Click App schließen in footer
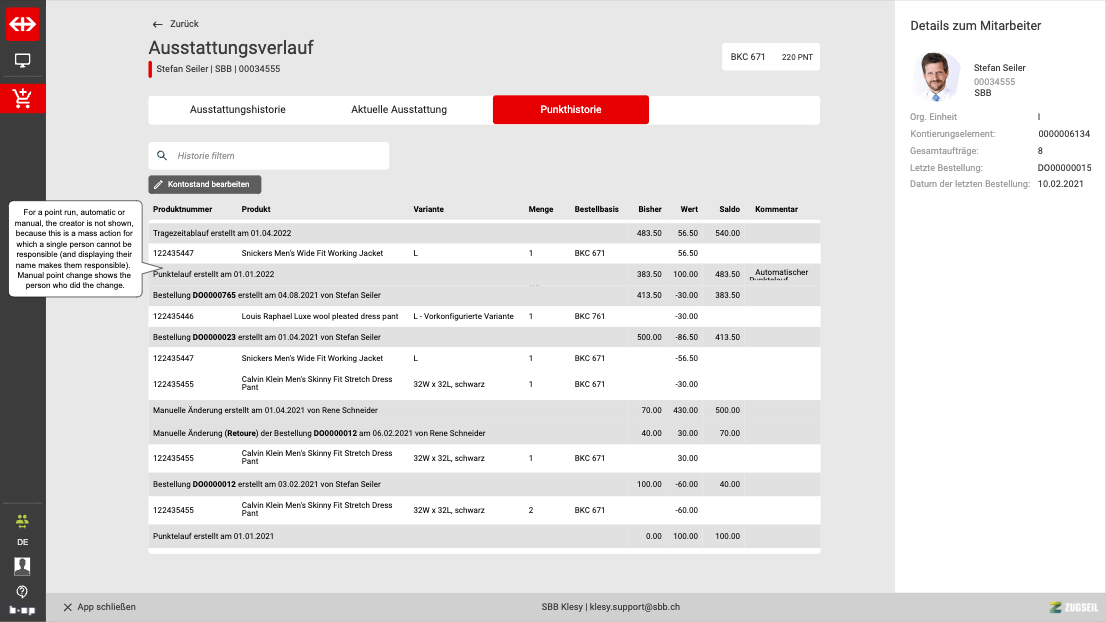Screen dimensions: 1106x622 99,607
